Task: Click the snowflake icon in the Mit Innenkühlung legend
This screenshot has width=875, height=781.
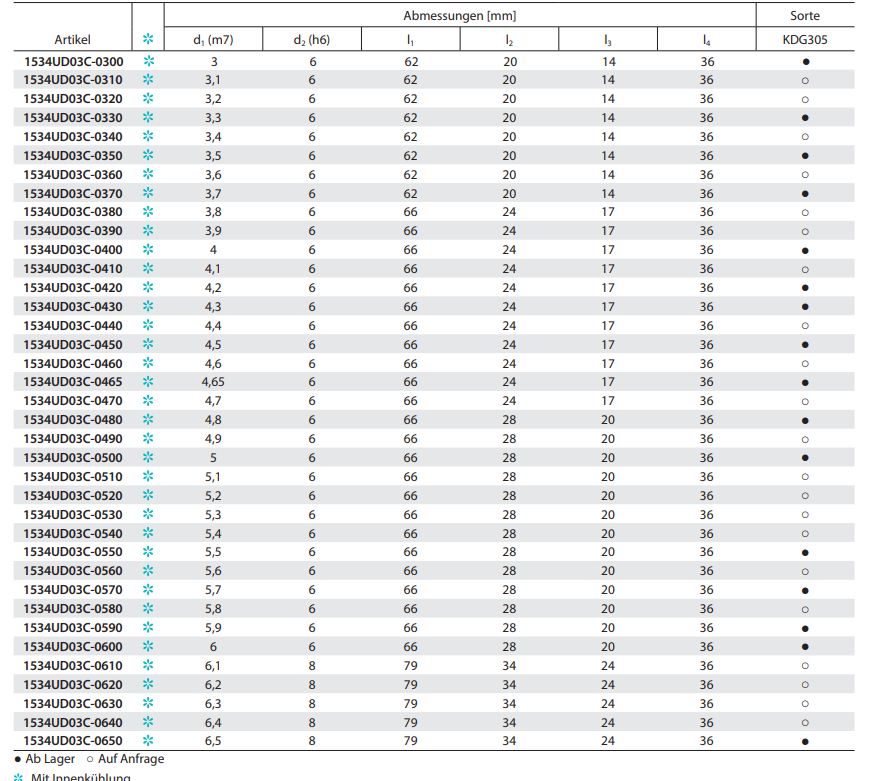Action: (x=18, y=777)
